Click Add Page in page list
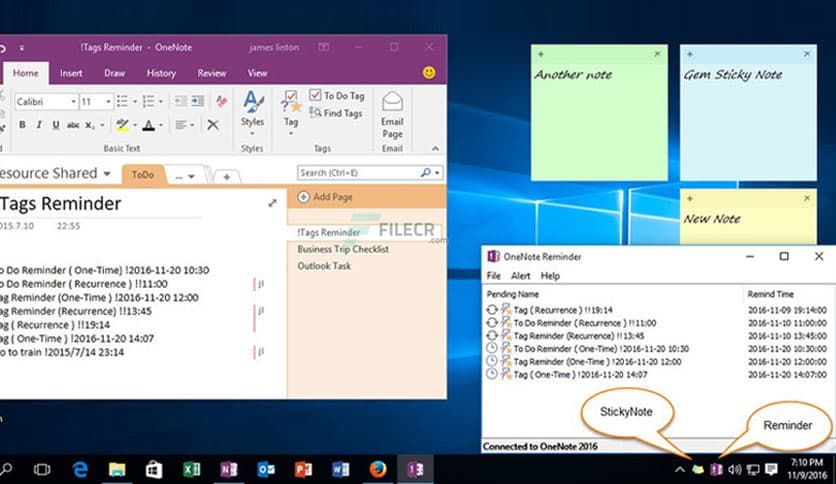Viewport: 836px width, 484px height. [x=325, y=197]
